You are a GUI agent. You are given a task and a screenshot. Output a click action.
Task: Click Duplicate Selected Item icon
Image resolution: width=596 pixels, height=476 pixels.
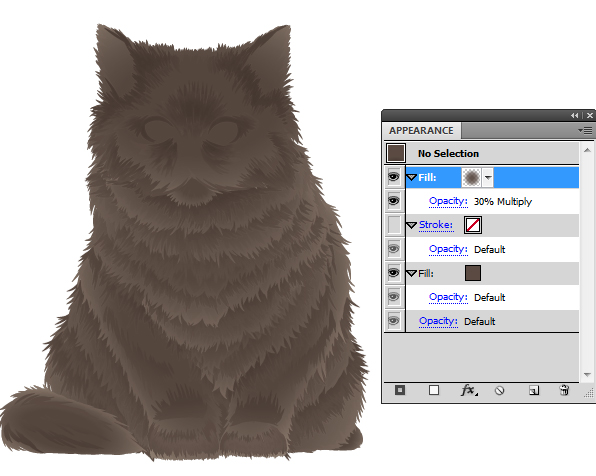[534, 390]
